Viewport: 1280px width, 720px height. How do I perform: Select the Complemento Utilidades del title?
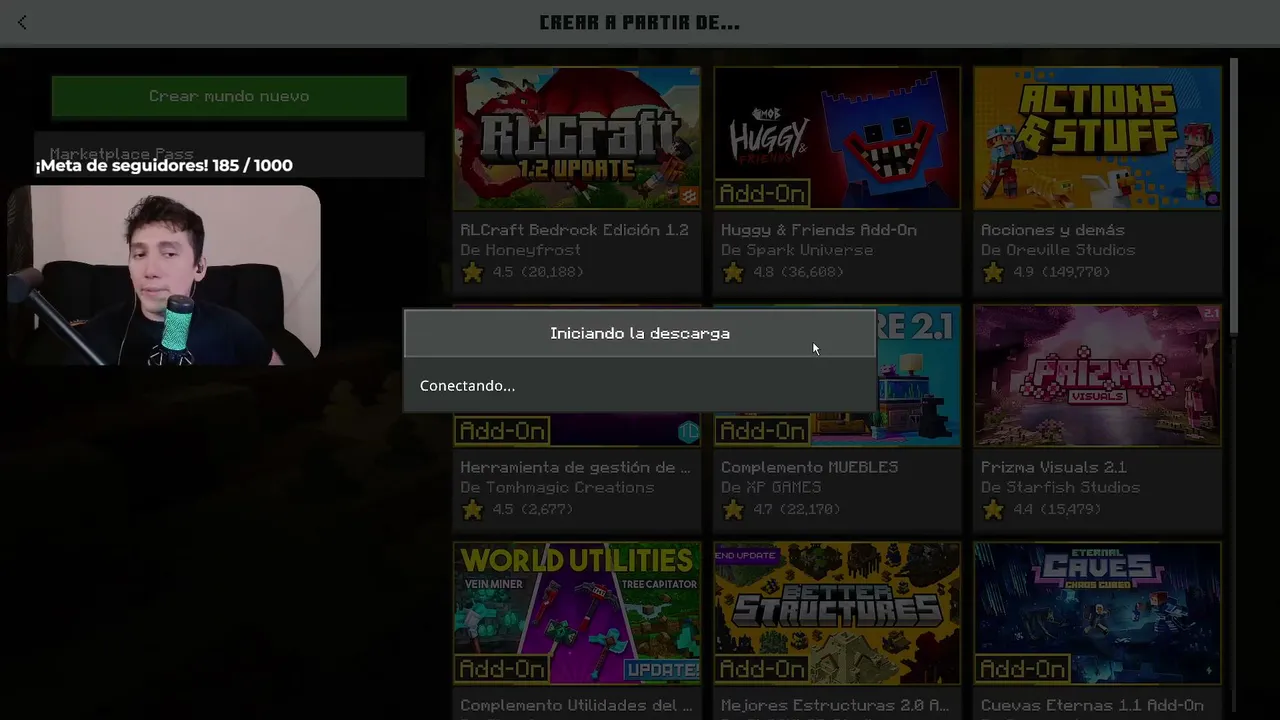(x=576, y=706)
